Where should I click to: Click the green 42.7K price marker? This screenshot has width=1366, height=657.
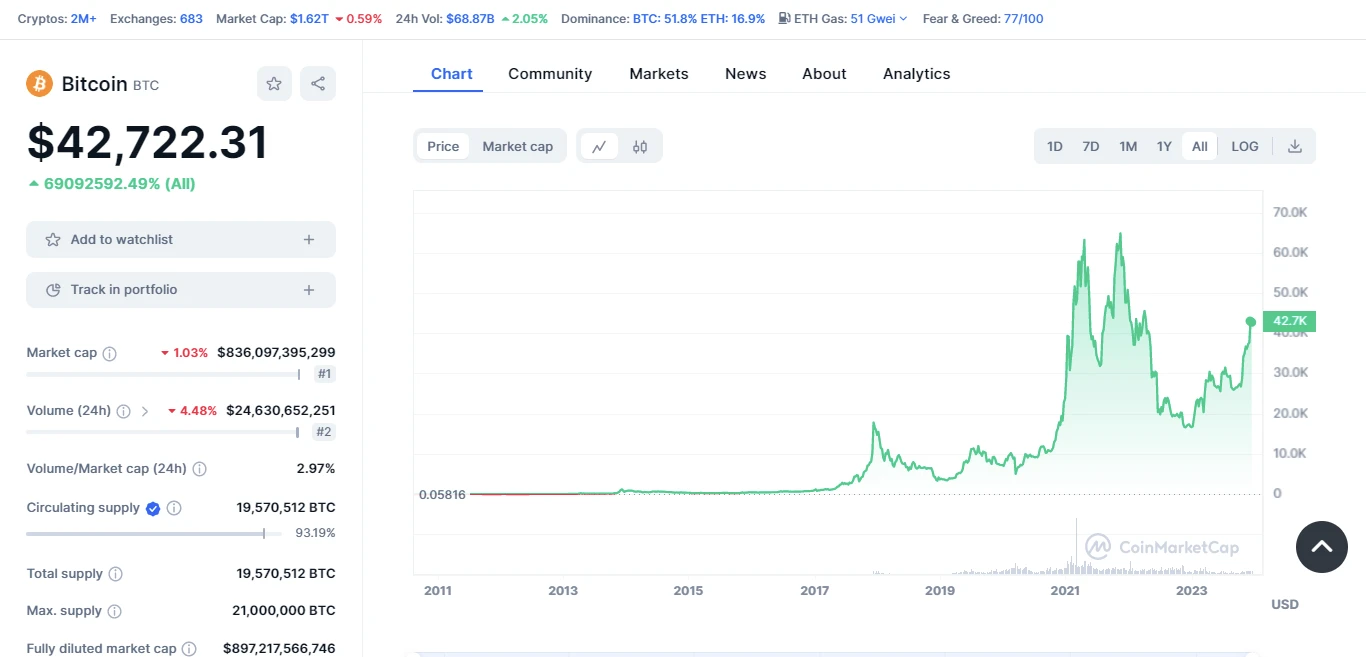pos(1290,321)
